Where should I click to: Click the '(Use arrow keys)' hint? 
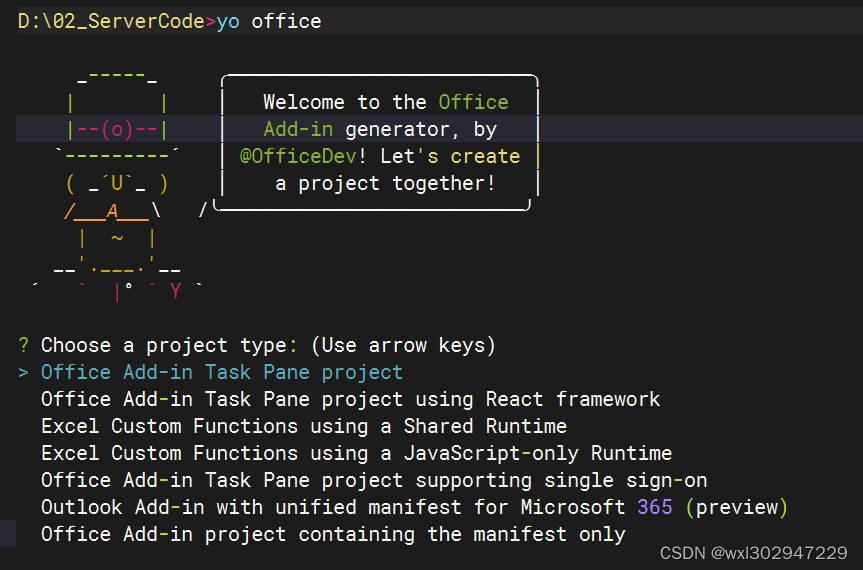coord(403,346)
